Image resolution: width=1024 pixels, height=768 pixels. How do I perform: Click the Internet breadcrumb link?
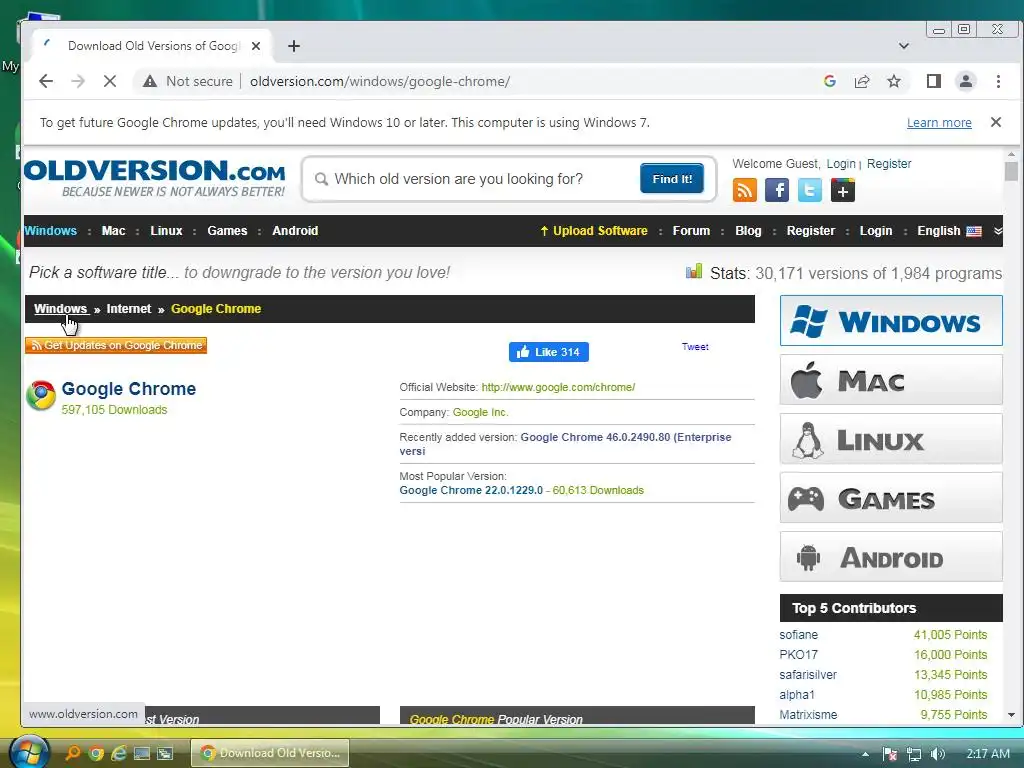click(129, 309)
